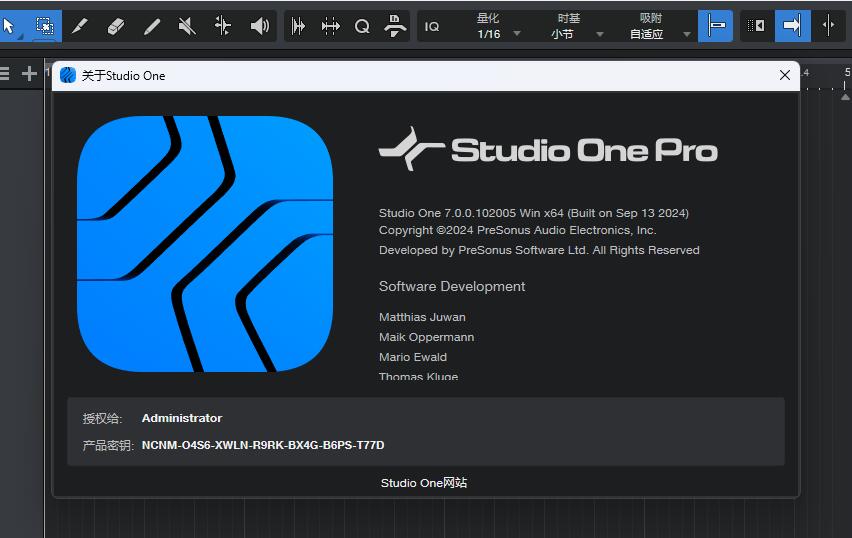The image size is (852, 538).
Task: Open the 量化 1/16 quantize dropdown
Action: (497, 26)
